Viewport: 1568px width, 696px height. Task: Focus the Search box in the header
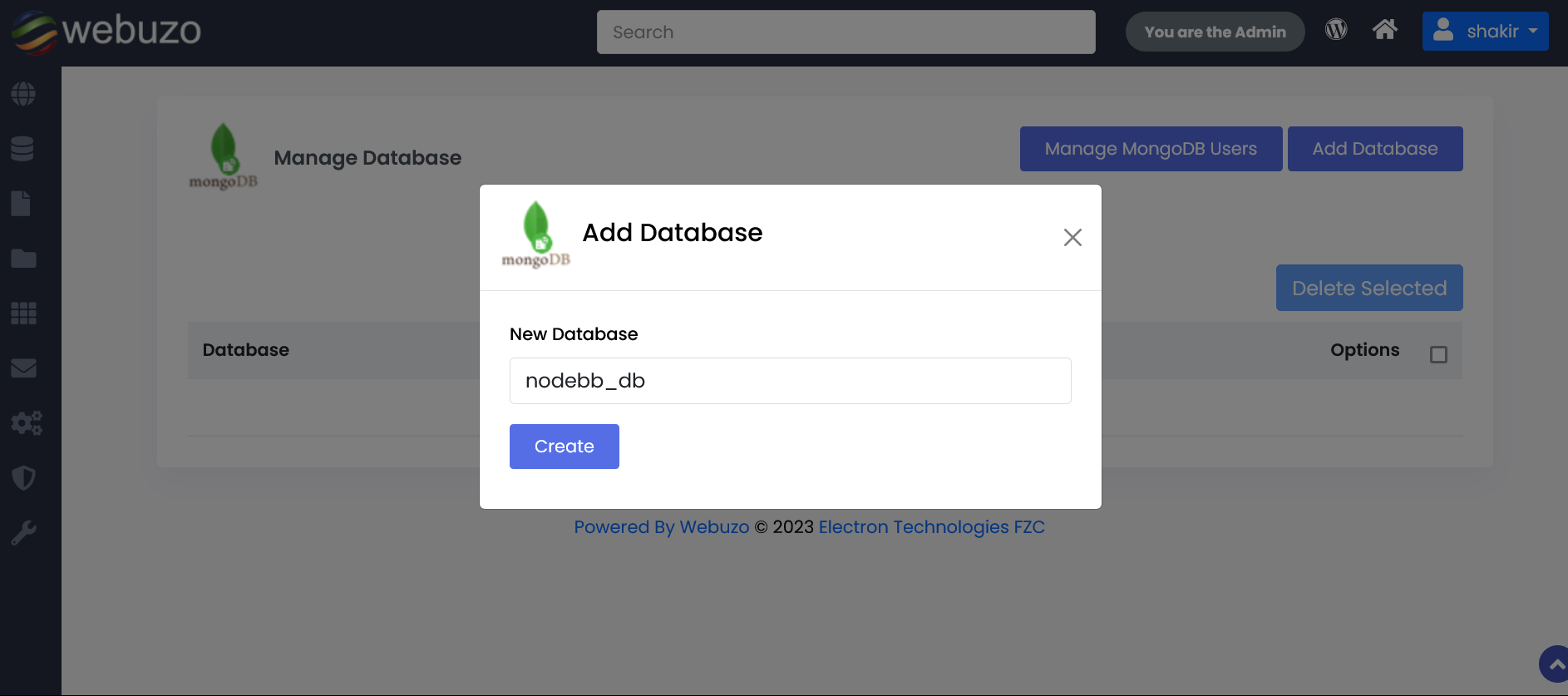tap(846, 32)
